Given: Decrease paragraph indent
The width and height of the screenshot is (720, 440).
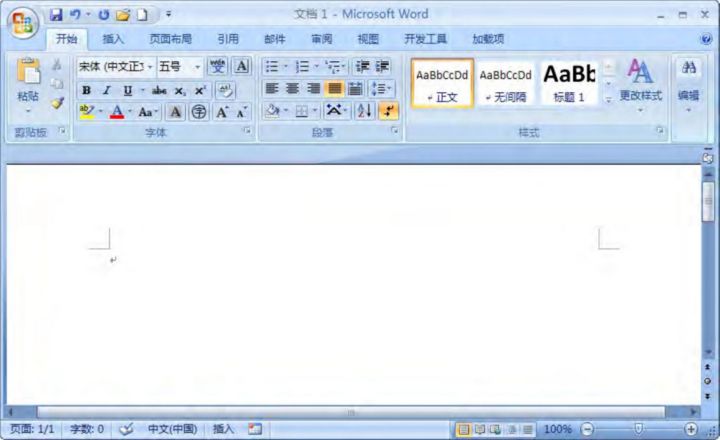Looking at the screenshot, I should click(362, 67).
